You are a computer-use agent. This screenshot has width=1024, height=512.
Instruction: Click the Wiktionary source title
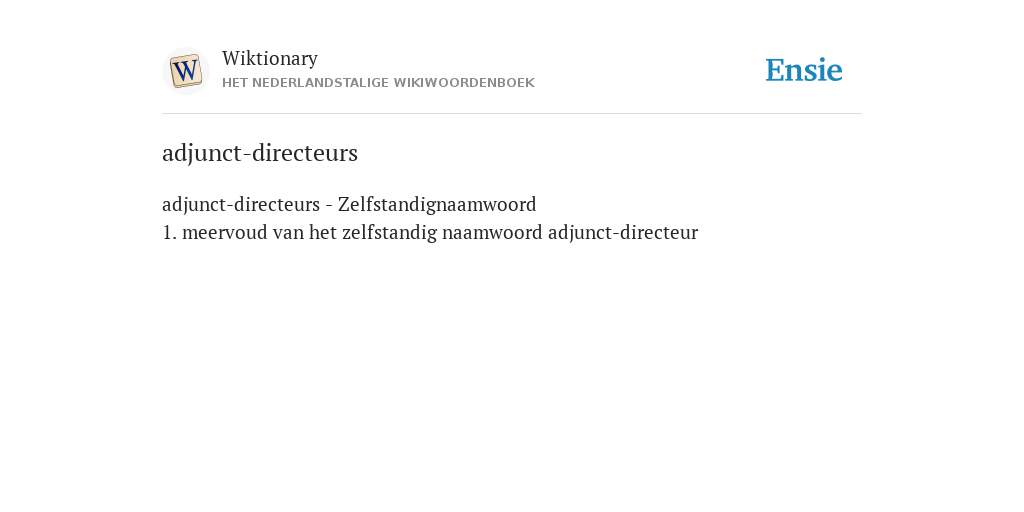[x=270, y=58]
